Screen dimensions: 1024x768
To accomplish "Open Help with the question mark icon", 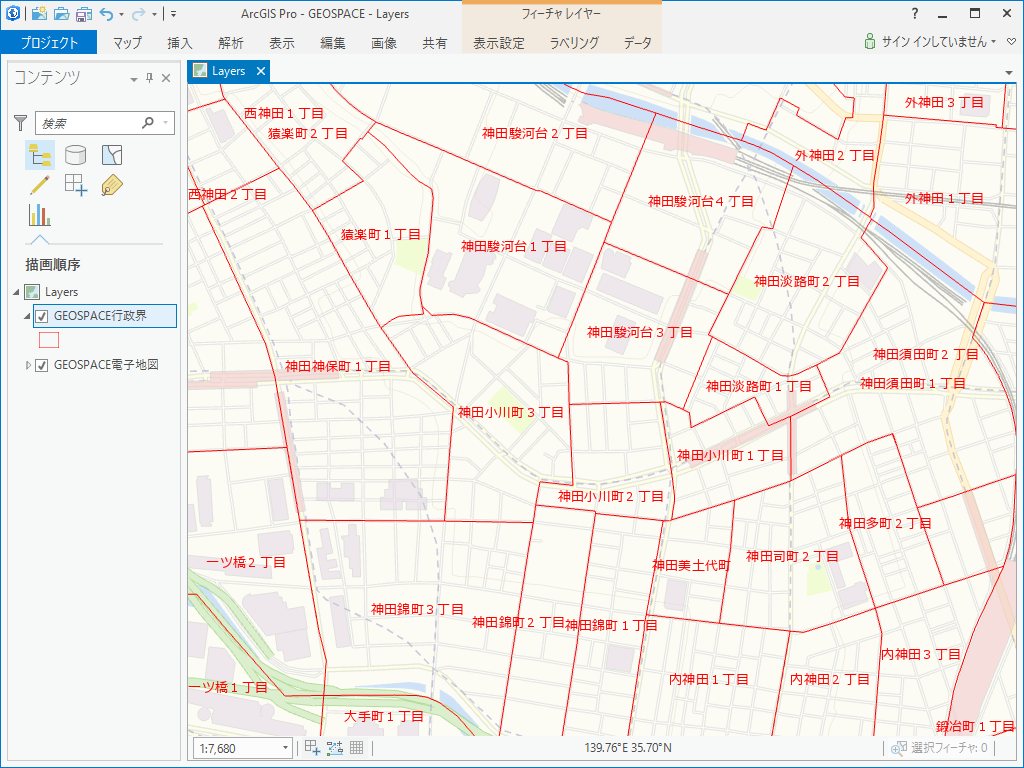I will tap(915, 13).
